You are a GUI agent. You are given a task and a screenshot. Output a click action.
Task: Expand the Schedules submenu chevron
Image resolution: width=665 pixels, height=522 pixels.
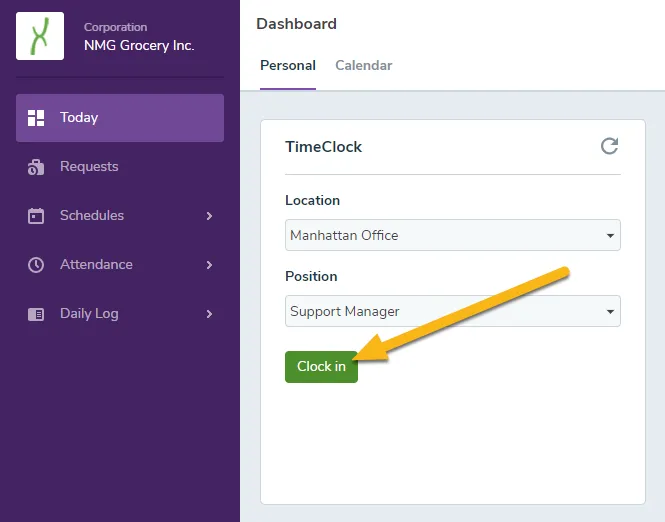[x=209, y=216]
